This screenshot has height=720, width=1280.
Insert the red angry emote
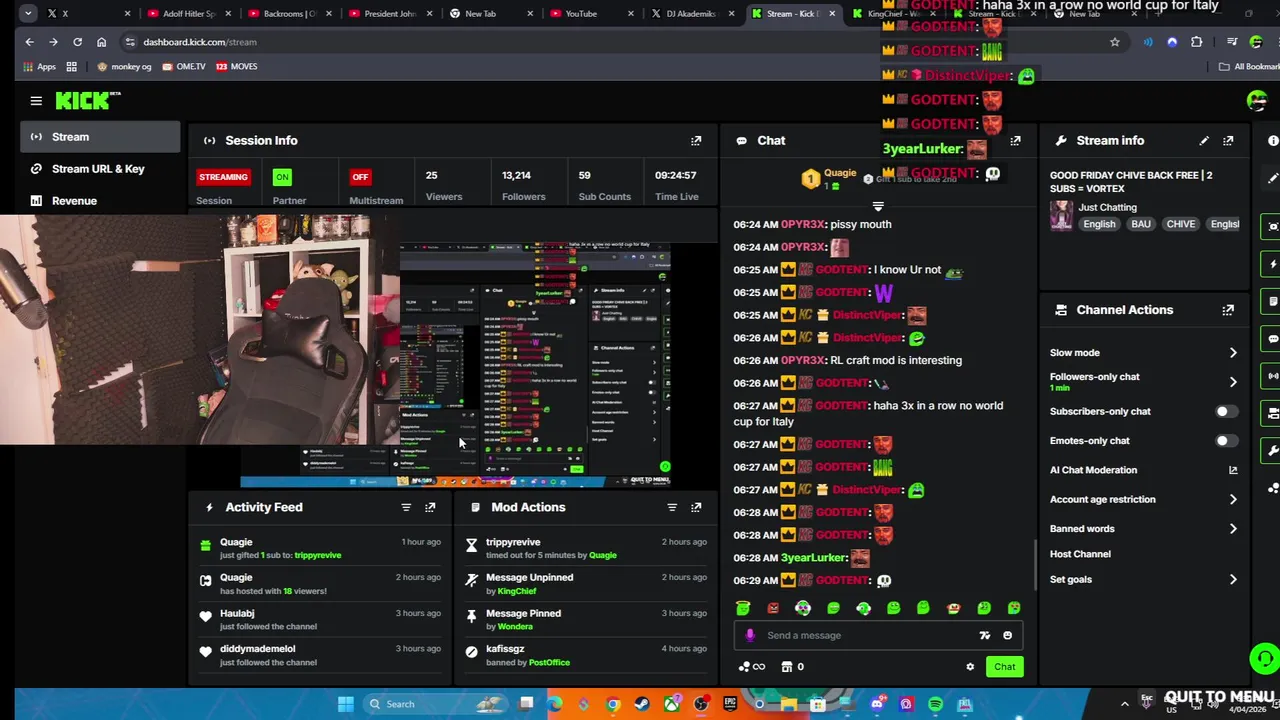pos(773,607)
